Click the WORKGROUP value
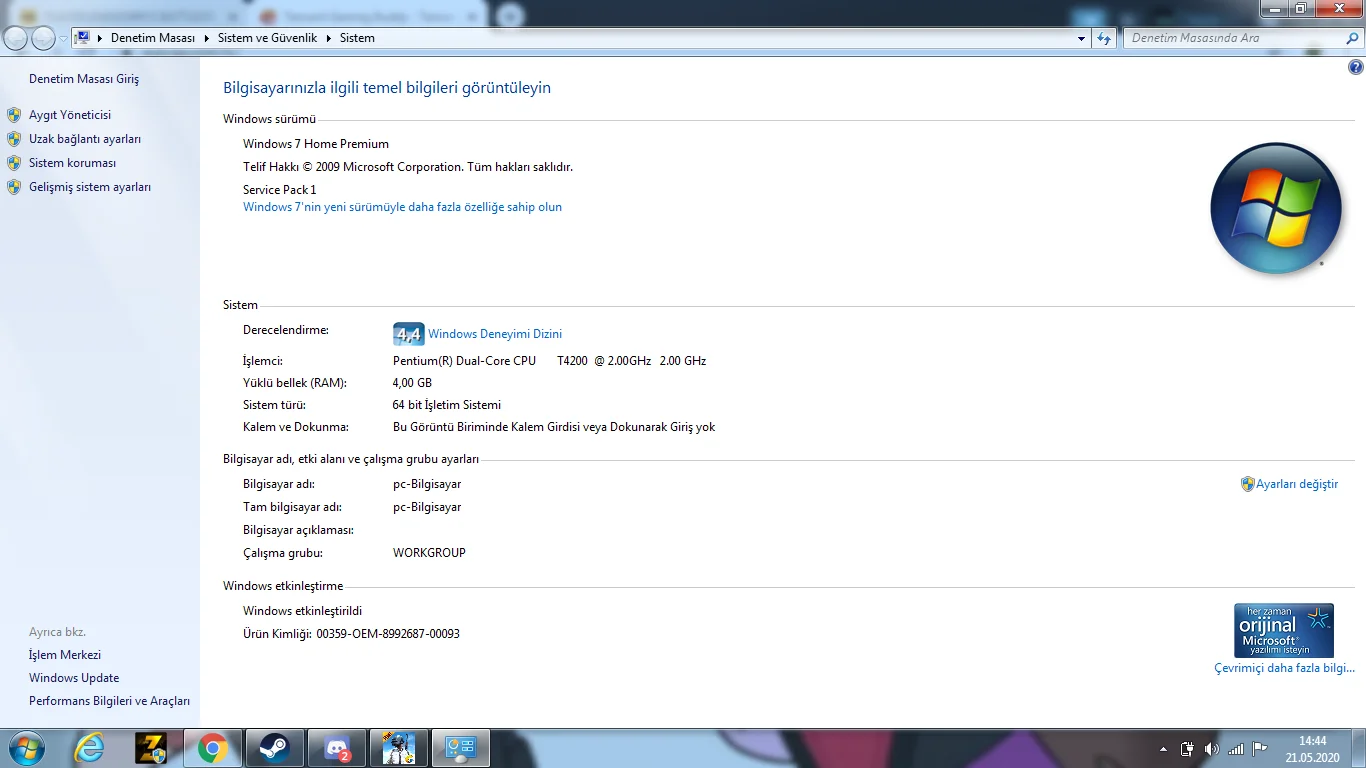 click(x=429, y=553)
